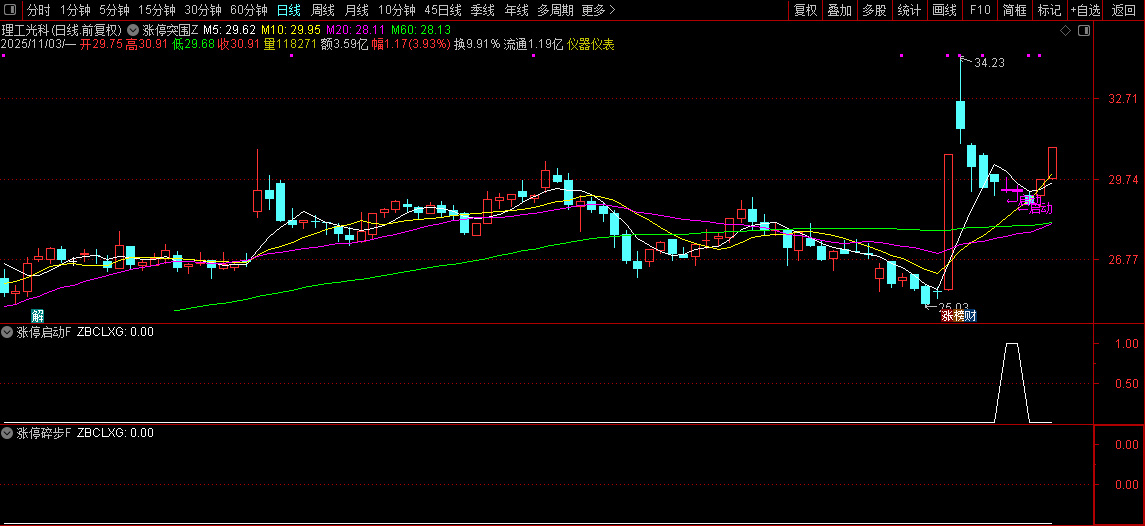Click the 解 info badge below the chart
1145x526 pixels.
(x=37, y=316)
